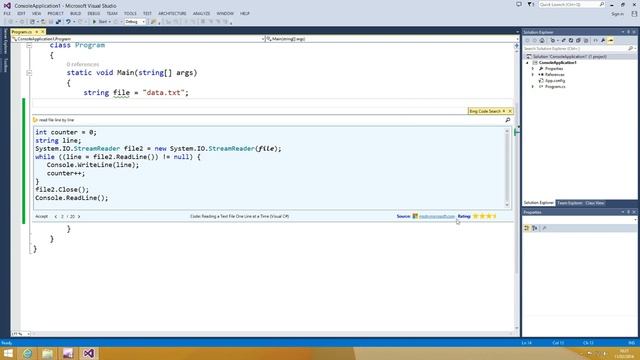
Task: Click Accept to insert the snippet
Action: coord(41,216)
